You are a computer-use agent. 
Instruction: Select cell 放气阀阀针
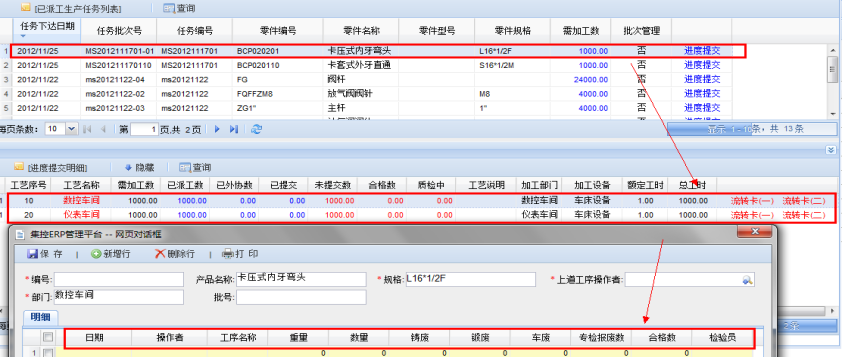[x=350, y=94]
